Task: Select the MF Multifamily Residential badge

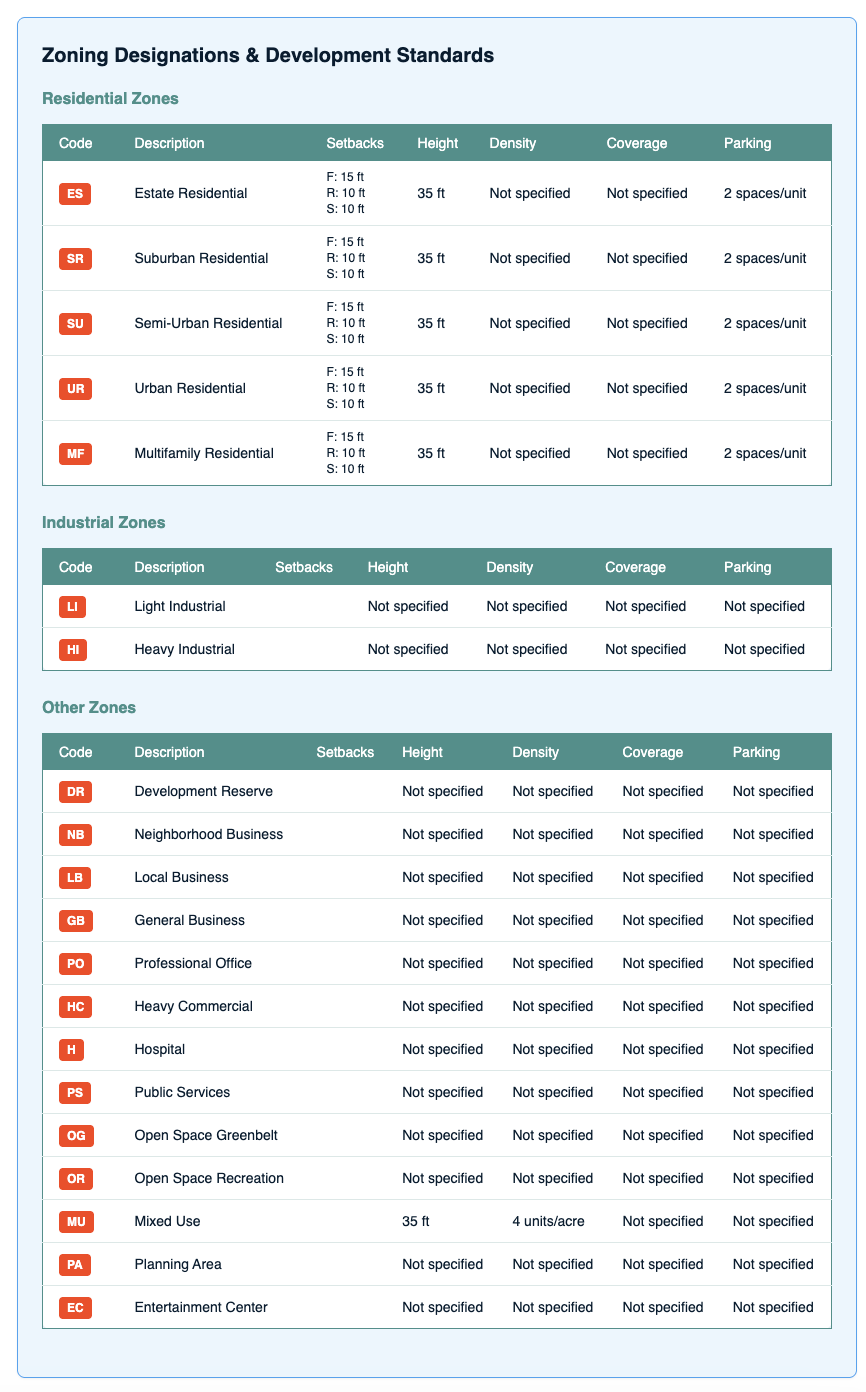Action: [75, 453]
